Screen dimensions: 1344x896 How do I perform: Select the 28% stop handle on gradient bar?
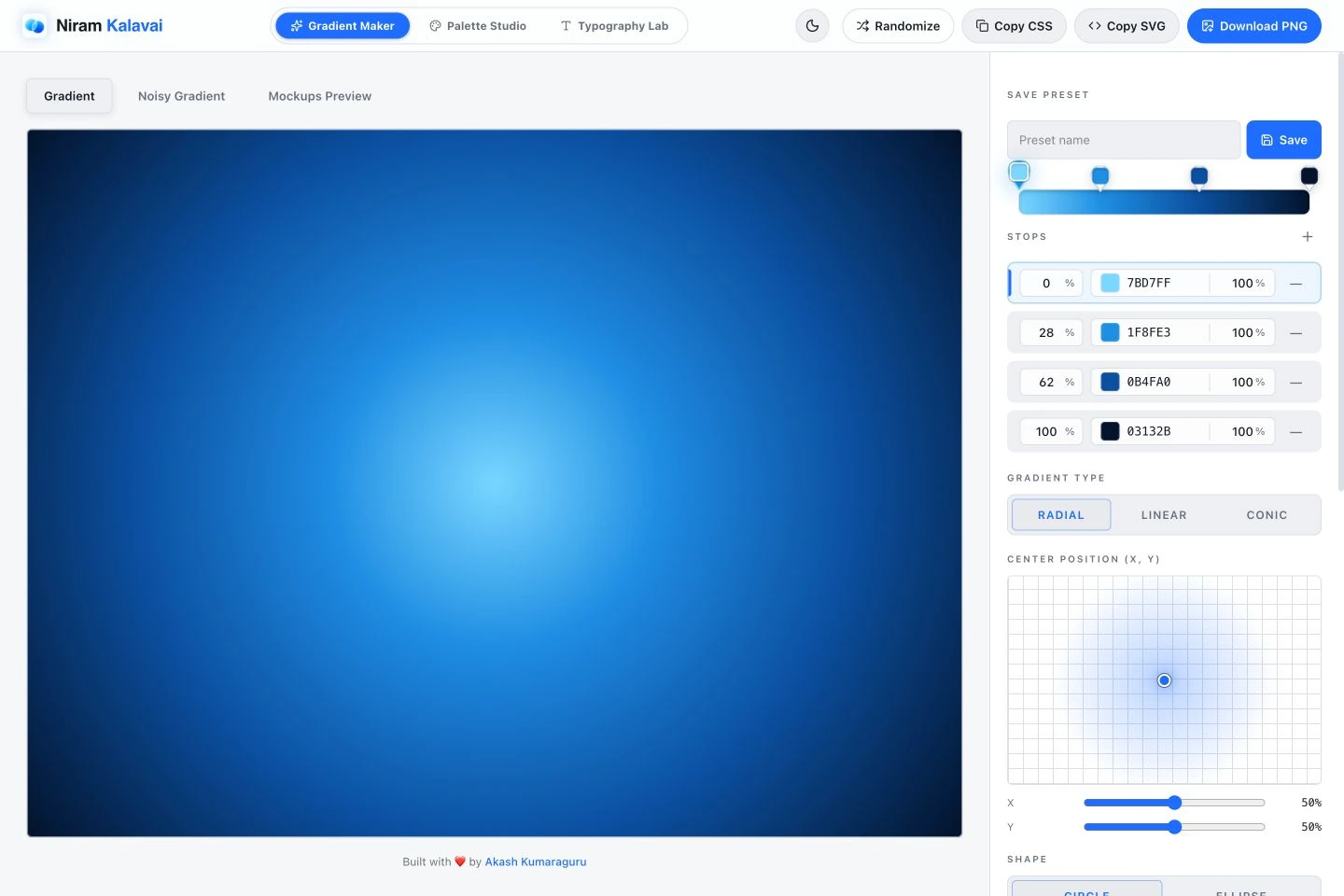(1100, 176)
